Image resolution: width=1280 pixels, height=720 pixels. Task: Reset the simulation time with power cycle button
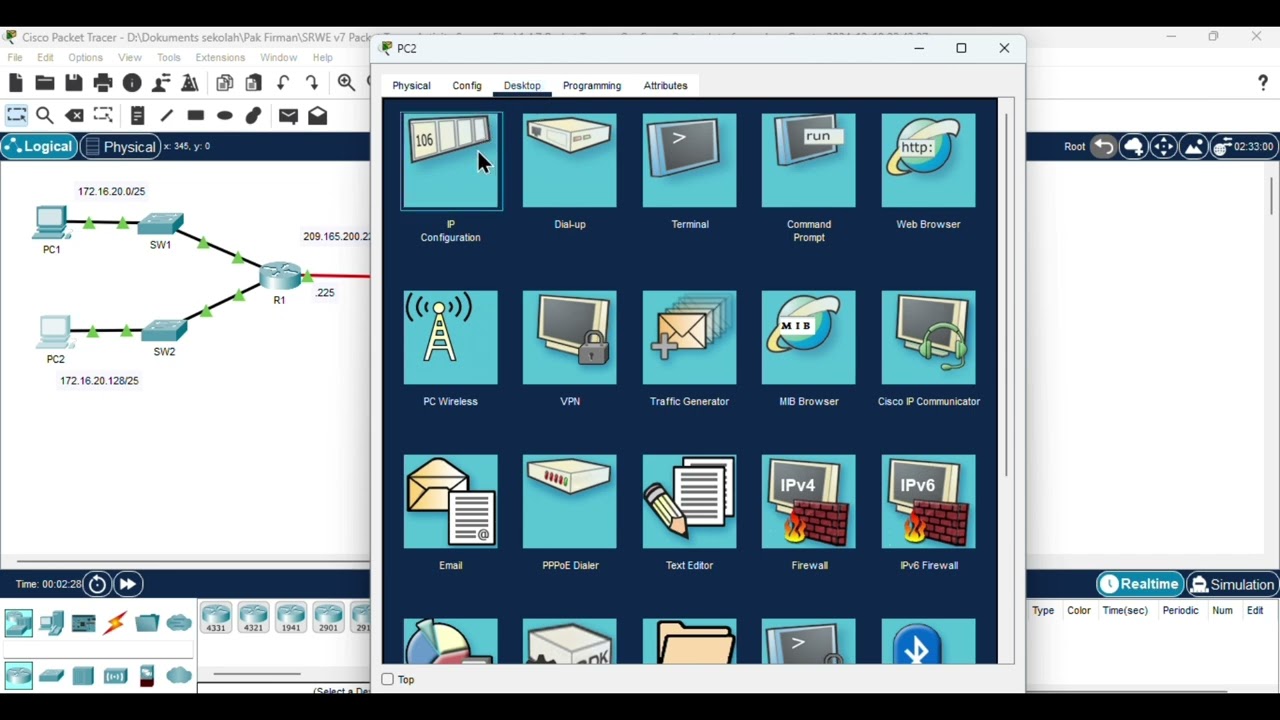click(x=97, y=584)
